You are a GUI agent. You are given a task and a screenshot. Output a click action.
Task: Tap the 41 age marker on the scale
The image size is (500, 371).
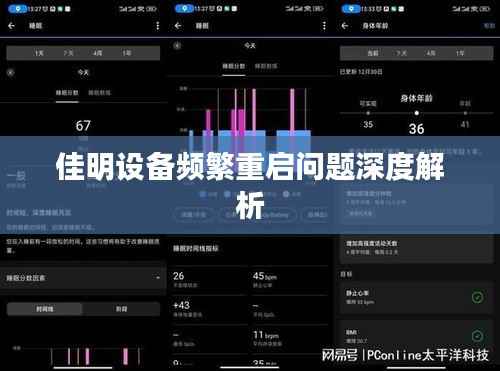coord(465,124)
